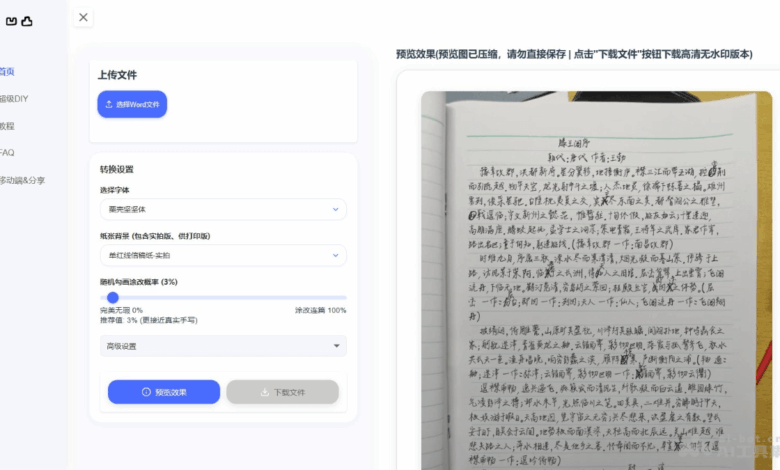Click the 随机勾画涂改概率 slider handle
The image size is (780, 470).
pyautogui.click(x=113, y=297)
